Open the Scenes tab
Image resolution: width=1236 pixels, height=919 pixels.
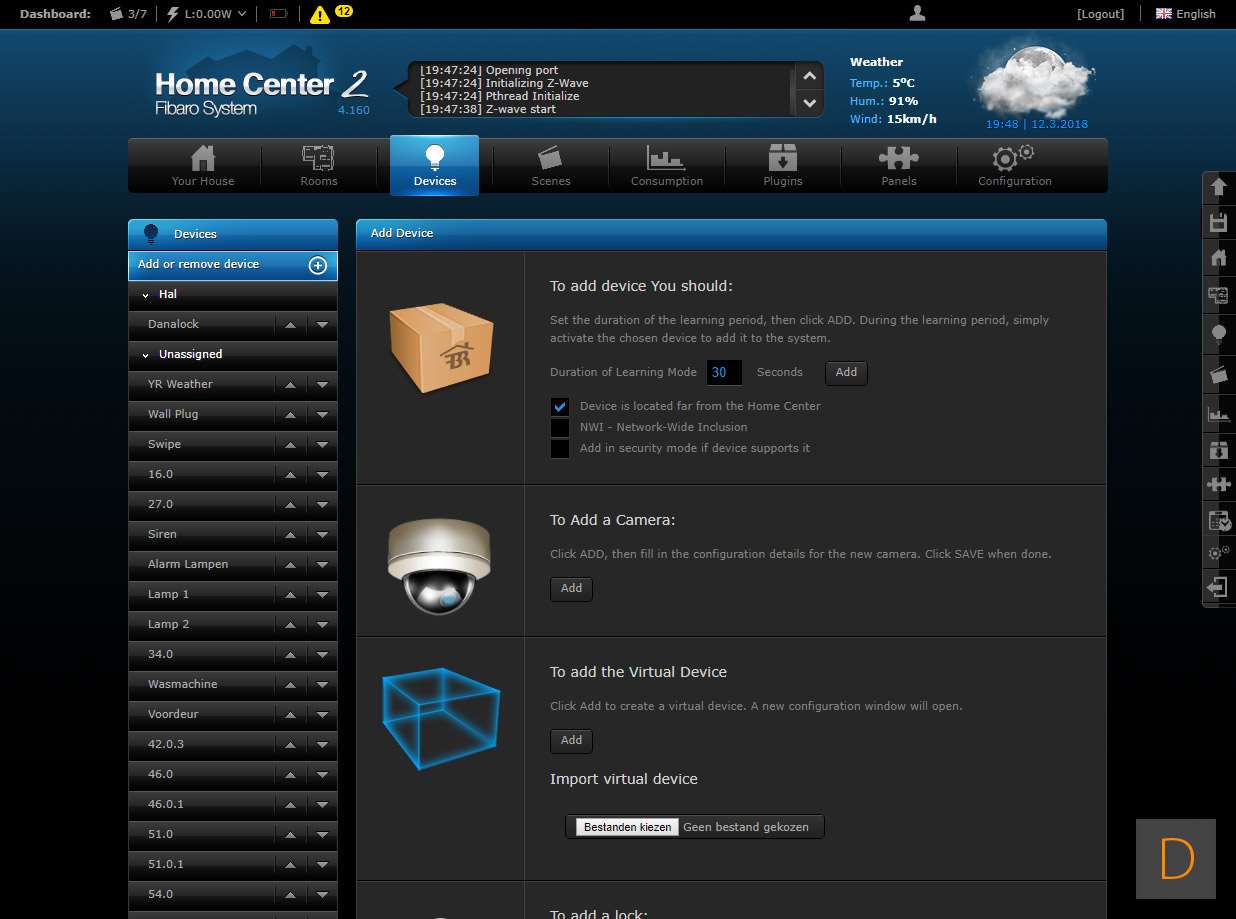(551, 165)
